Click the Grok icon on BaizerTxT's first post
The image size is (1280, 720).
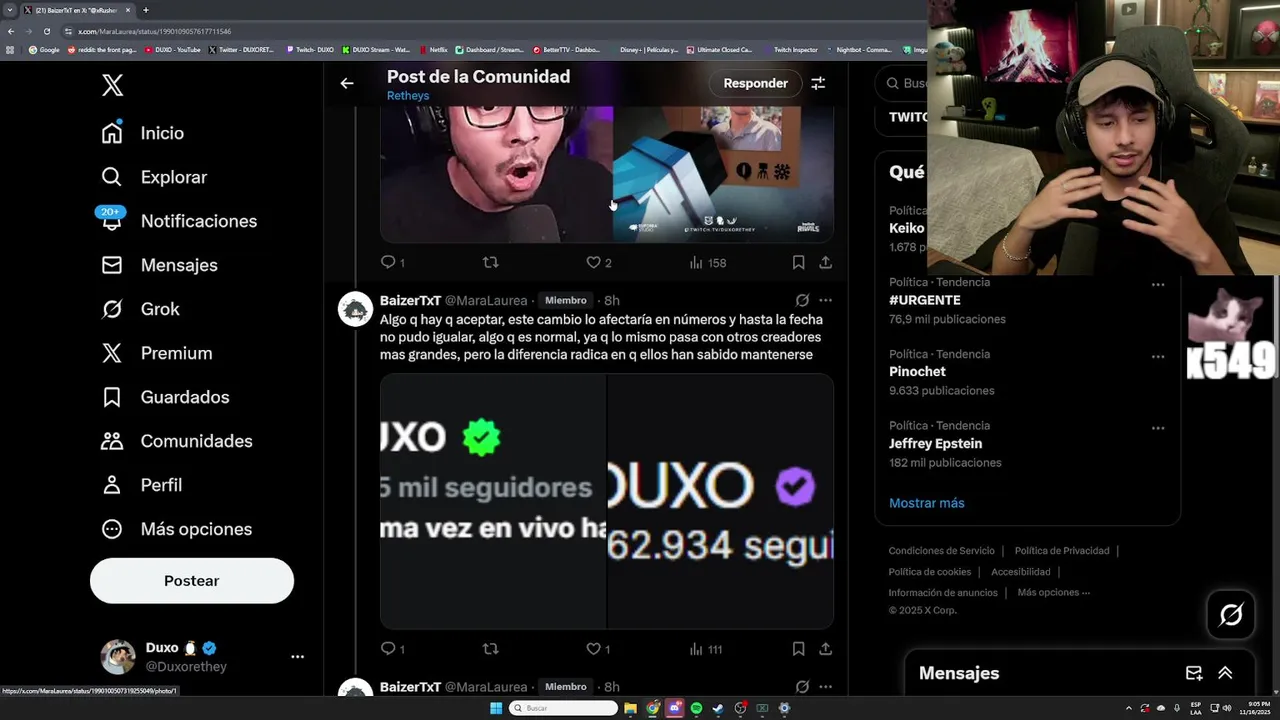tap(802, 300)
